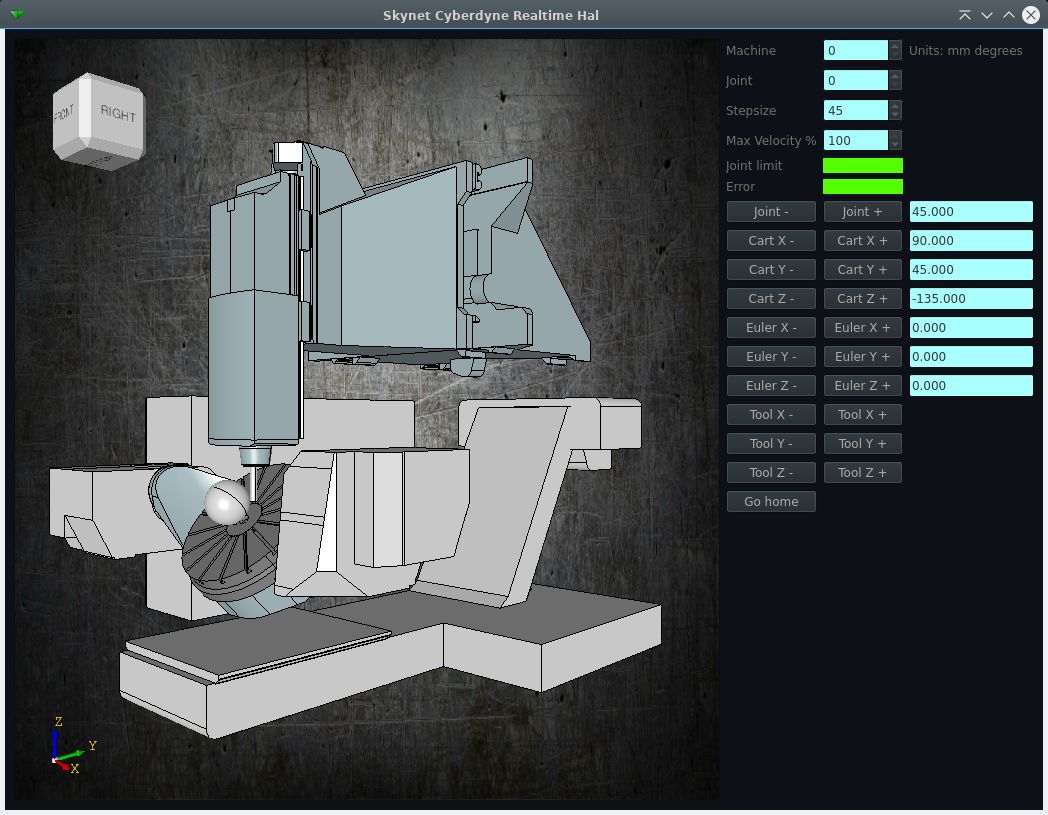Screen dimensions: 1048x815
Task: Click the "Skynet Cyberdyne Realtime Hal" title text
Action: pyautogui.click(x=491, y=15)
